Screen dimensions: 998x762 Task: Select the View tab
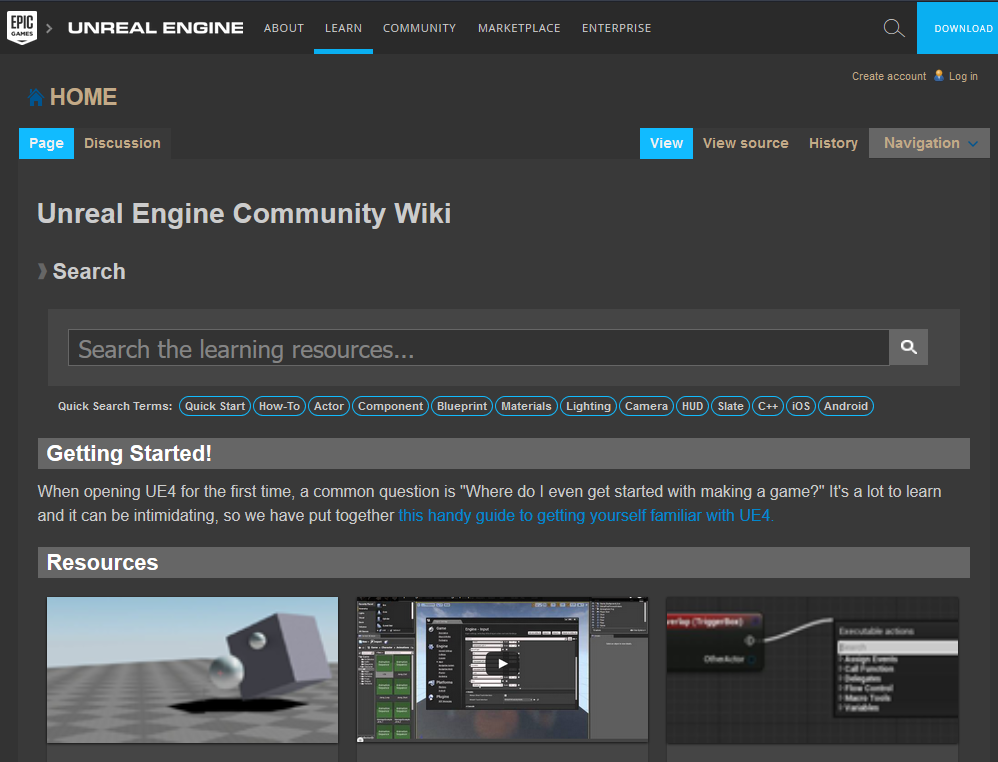pyautogui.click(x=666, y=143)
